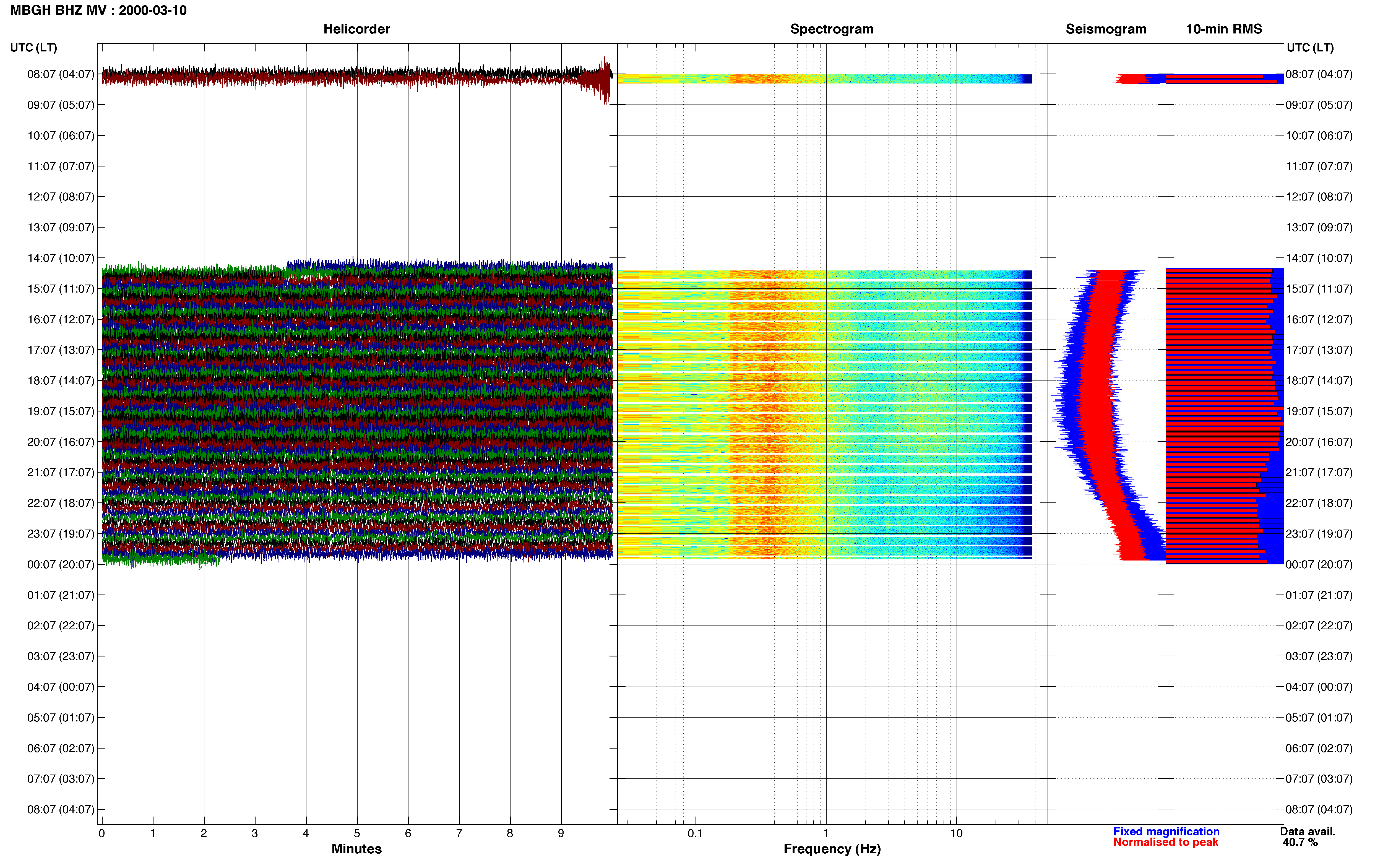Click '23:07 (19:07)' beside the RMS panel
Screen dimensions: 1388x868
tap(1319, 534)
